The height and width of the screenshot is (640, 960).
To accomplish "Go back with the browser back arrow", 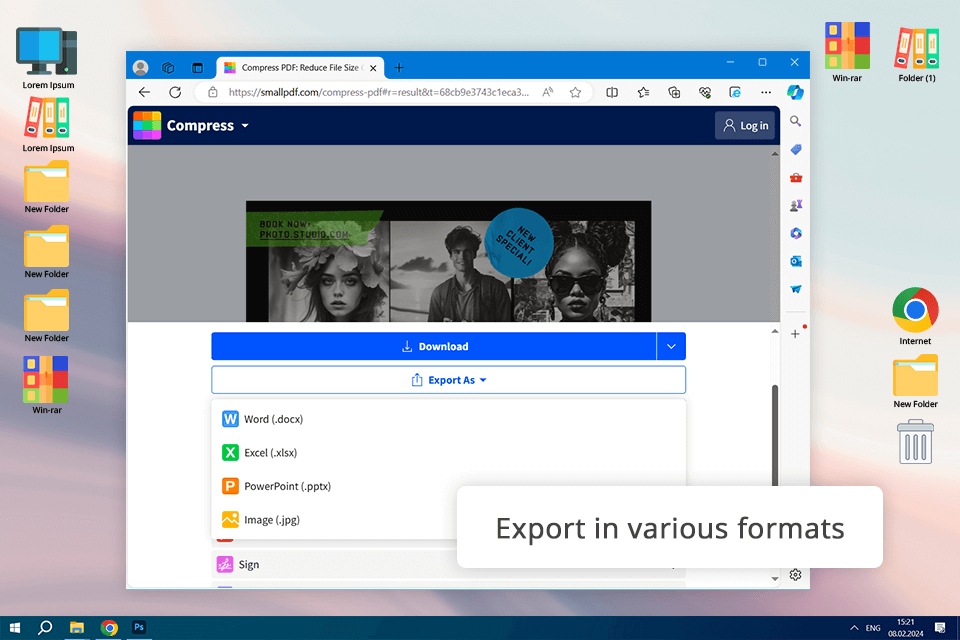I will click(x=144, y=92).
